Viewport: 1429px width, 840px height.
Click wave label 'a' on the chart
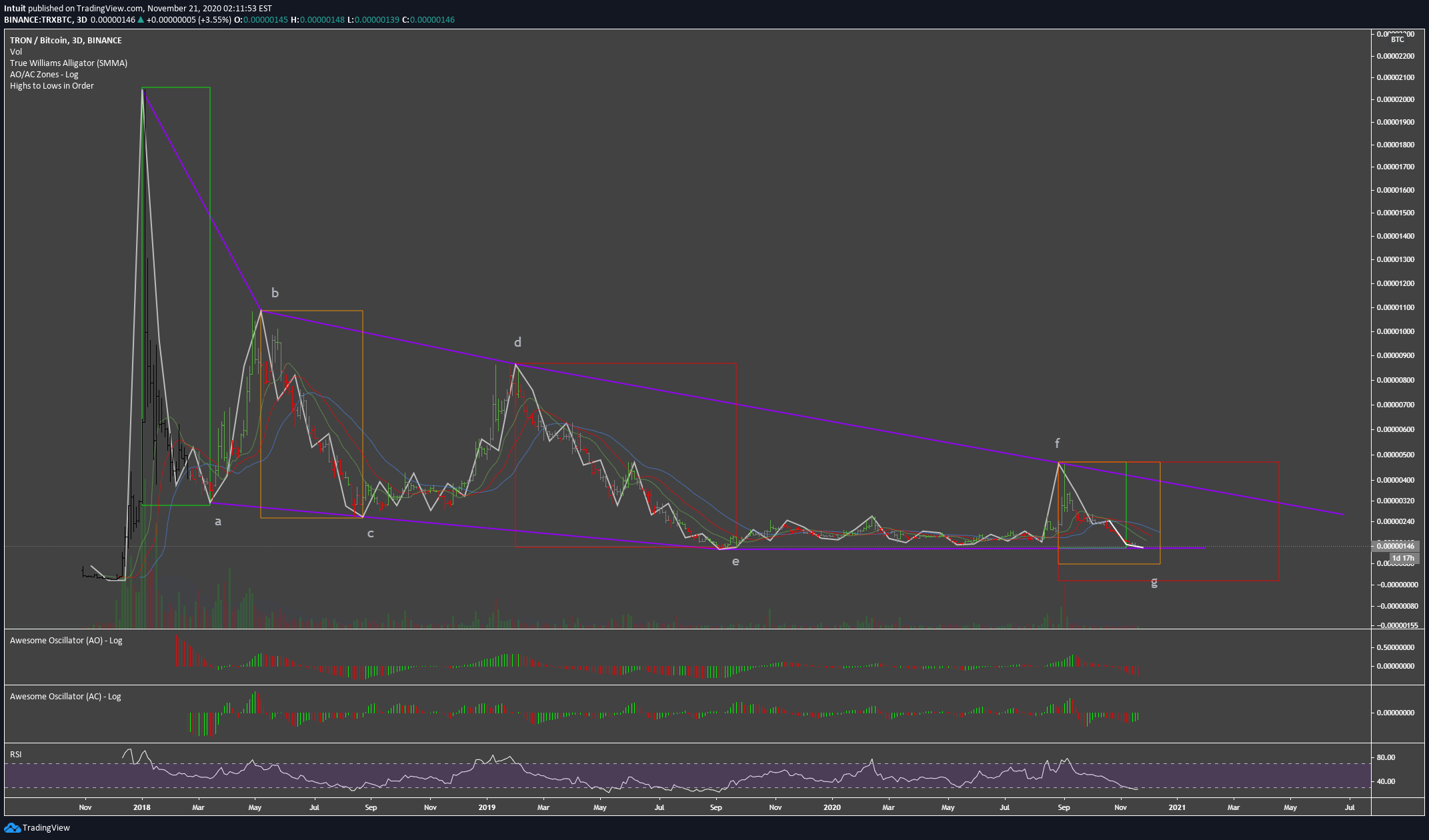pos(217,521)
